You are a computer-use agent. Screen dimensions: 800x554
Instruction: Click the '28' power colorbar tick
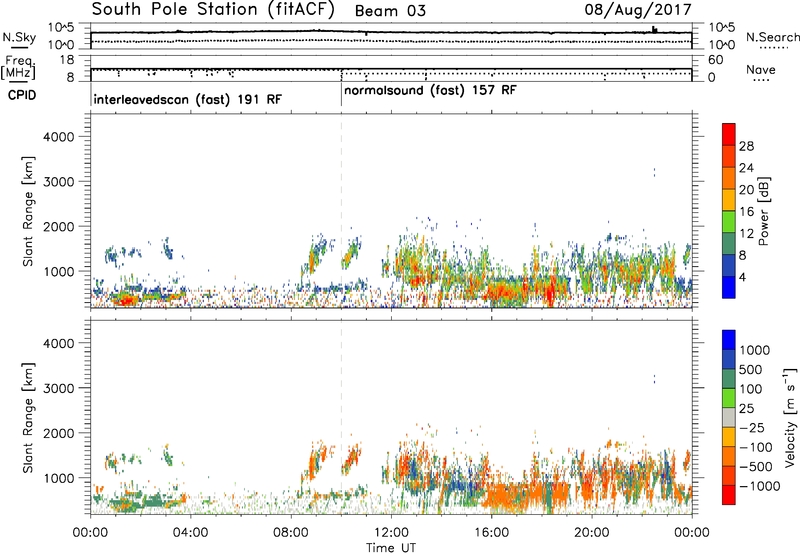coord(746,146)
